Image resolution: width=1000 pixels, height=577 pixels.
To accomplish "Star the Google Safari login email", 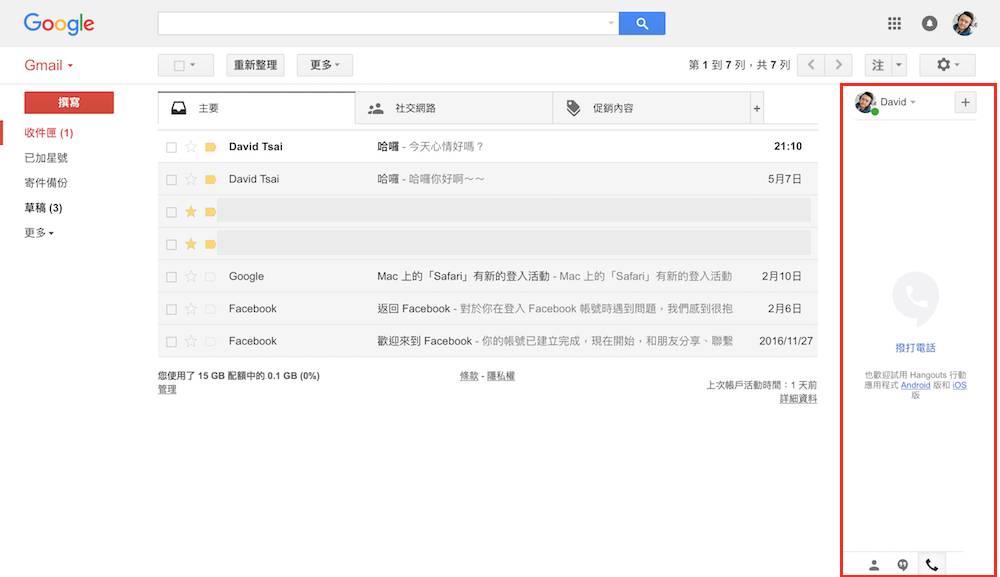I will click(191, 277).
